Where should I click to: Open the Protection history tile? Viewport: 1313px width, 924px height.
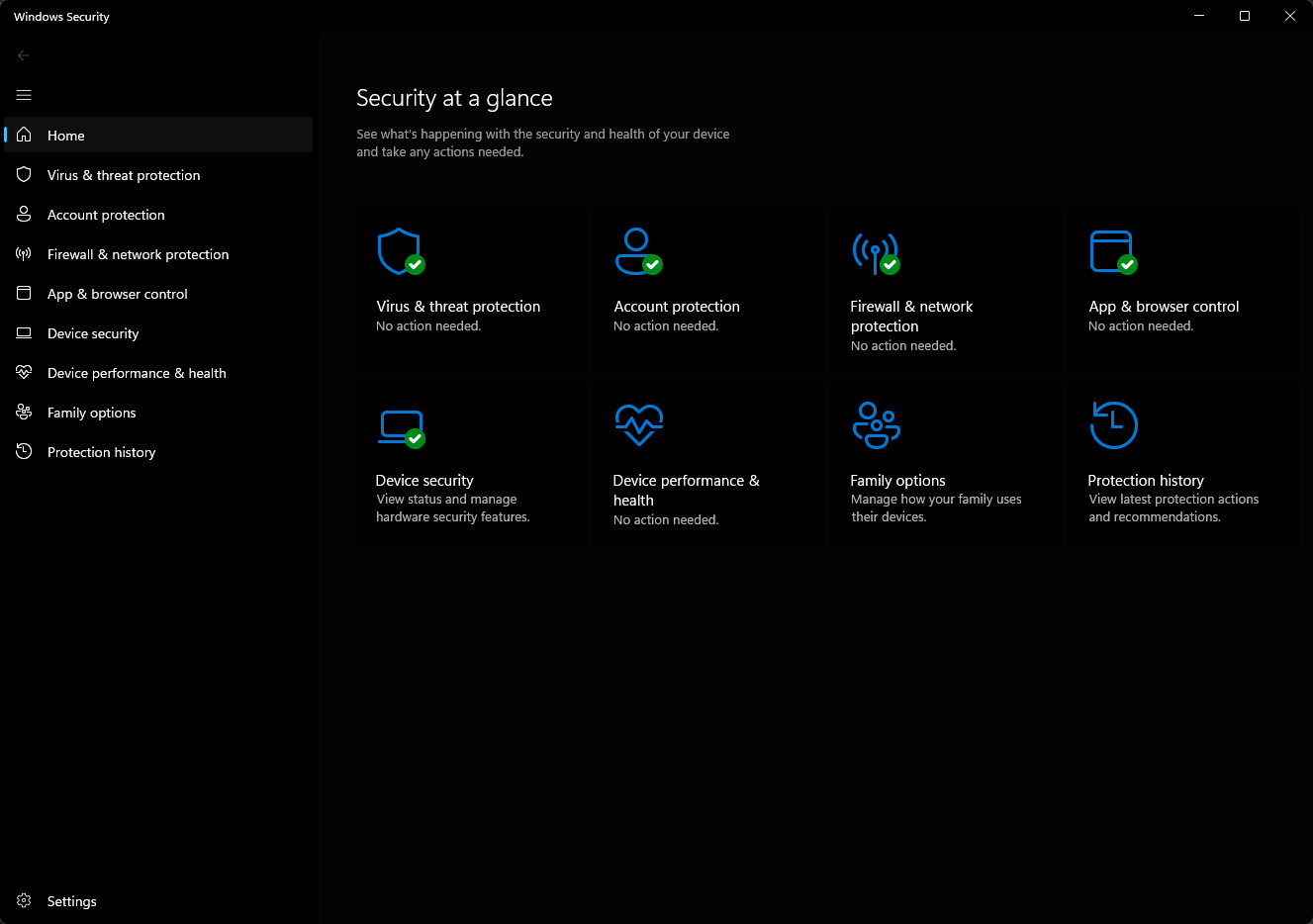1183,463
